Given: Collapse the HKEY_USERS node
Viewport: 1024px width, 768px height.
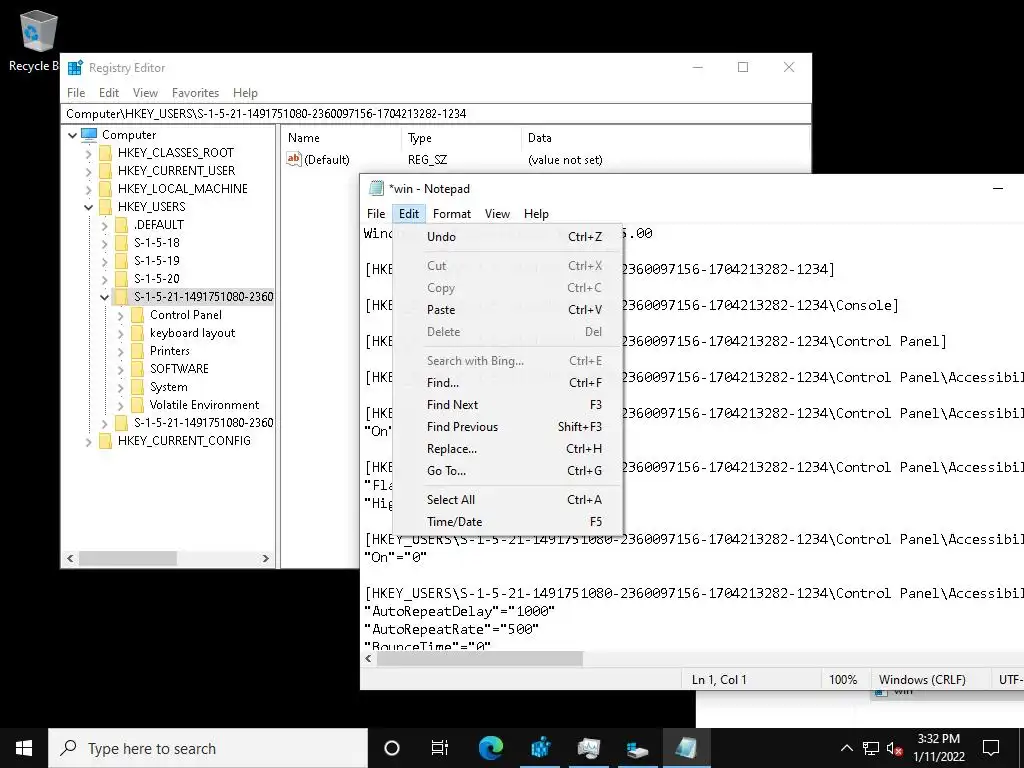Looking at the screenshot, I should (x=89, y=207).
